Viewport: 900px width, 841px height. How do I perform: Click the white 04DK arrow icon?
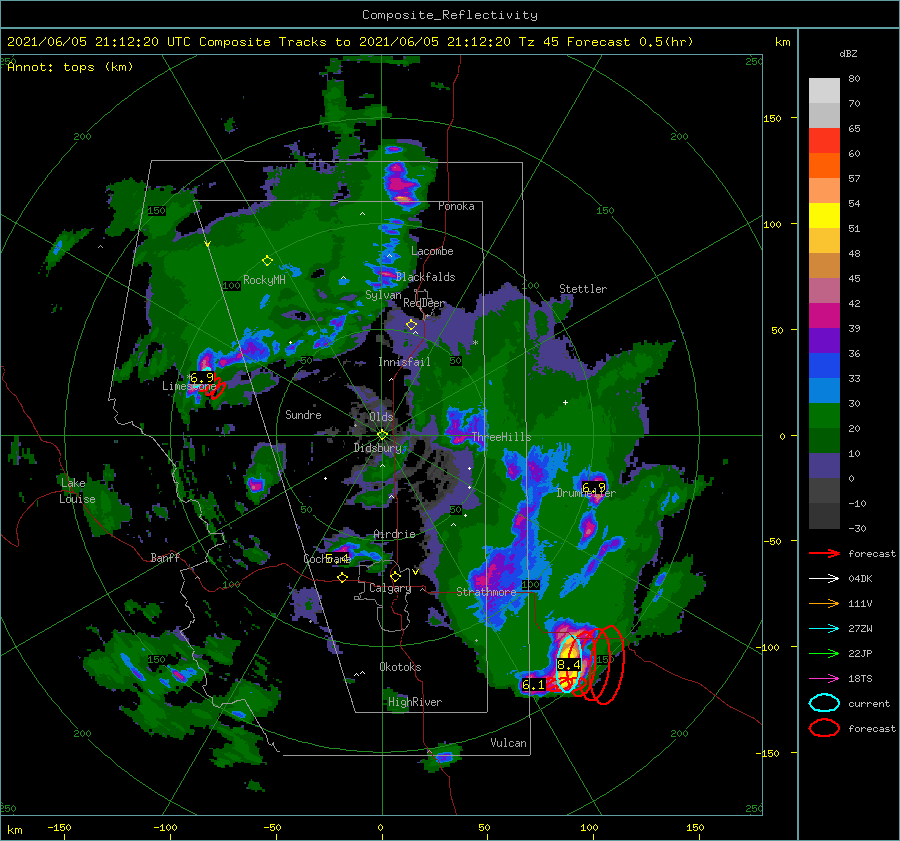pyautogui.click(x=824, y=579)
